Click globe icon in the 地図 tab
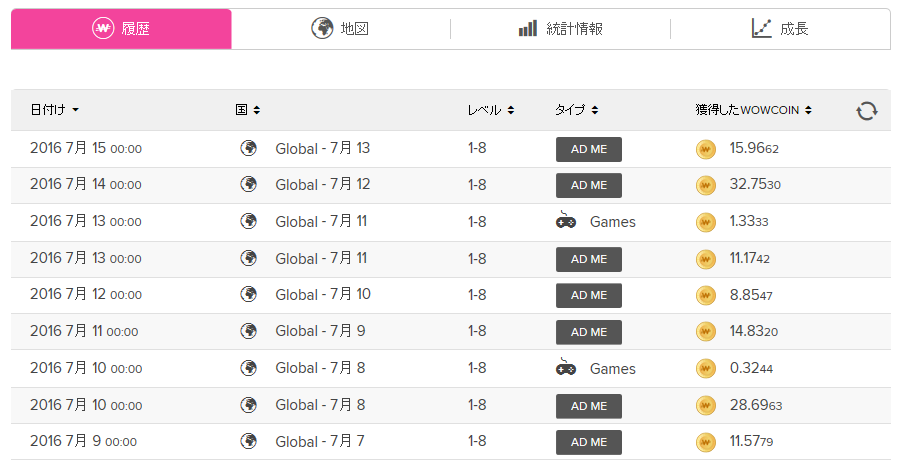This screenshot has height=470, width=901. pos(322,28)
